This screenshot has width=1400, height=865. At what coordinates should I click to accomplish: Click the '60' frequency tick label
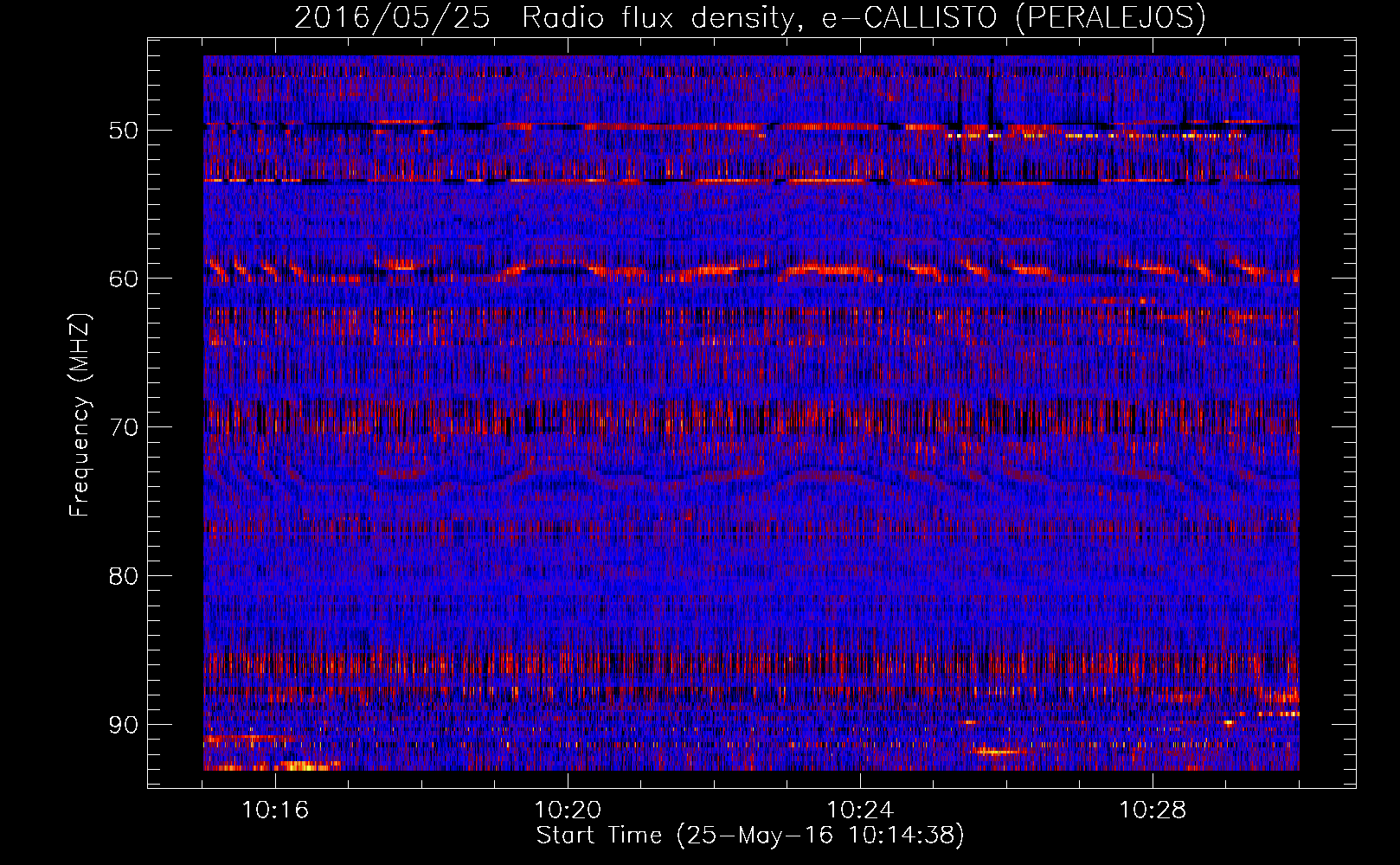click(124, 279)
